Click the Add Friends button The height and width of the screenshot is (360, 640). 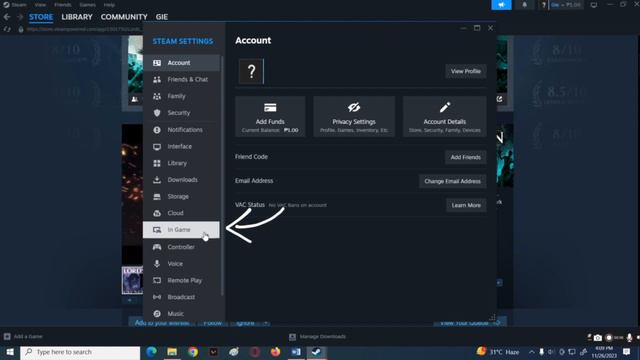point(465,157)
